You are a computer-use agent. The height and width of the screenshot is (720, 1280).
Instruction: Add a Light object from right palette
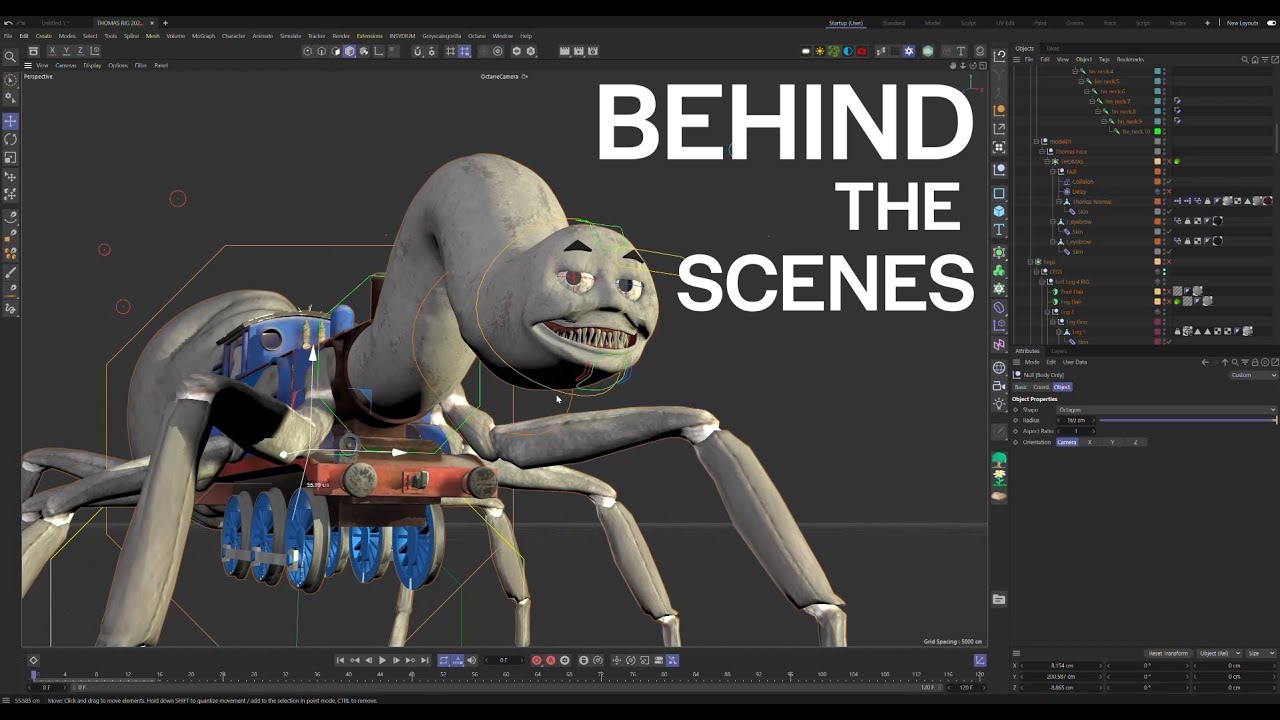[999, 404]
